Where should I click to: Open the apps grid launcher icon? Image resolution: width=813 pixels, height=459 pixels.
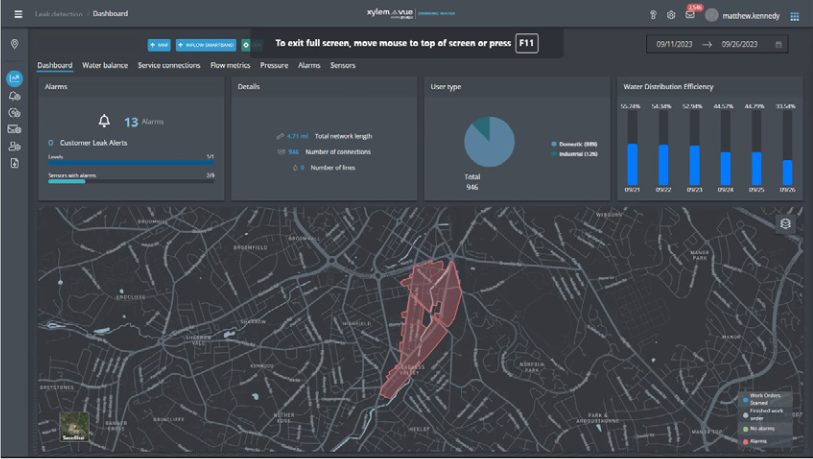(x=795, y=16)
